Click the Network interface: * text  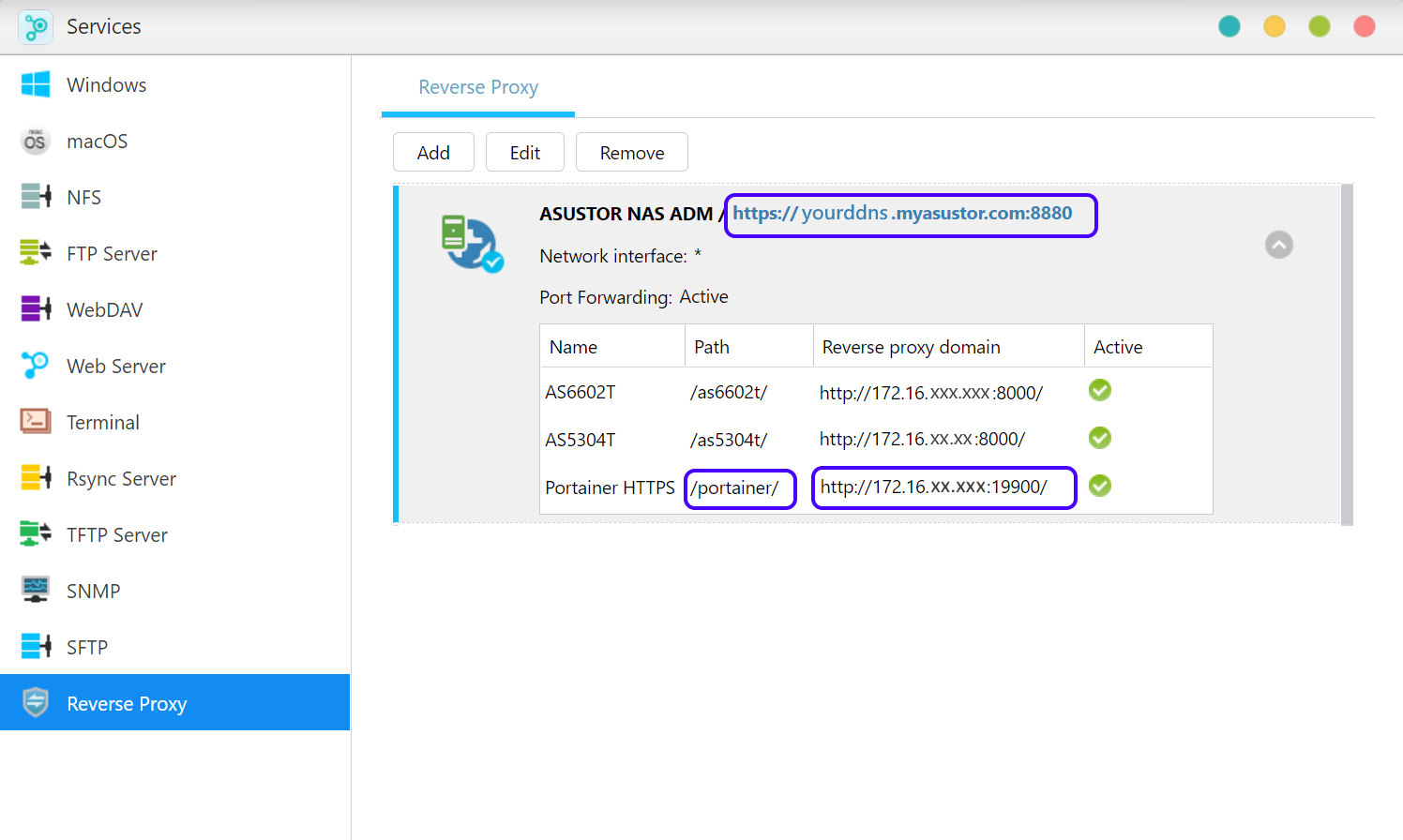coord(620,256)
